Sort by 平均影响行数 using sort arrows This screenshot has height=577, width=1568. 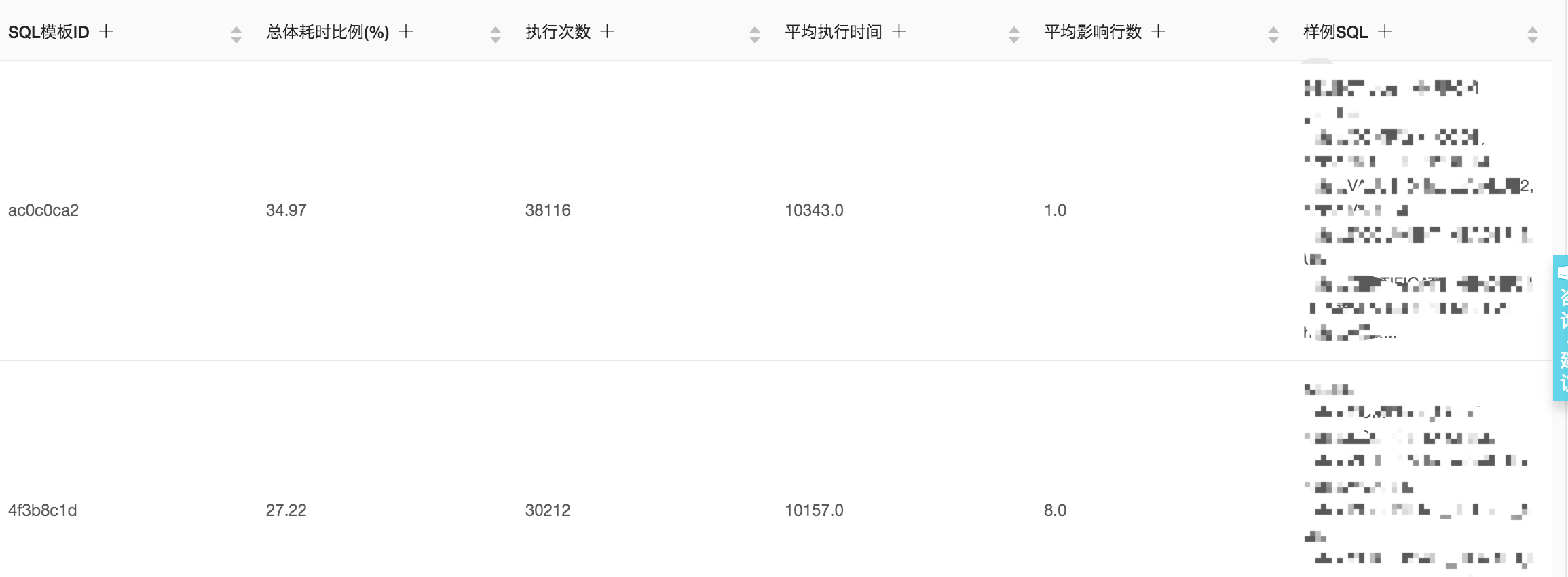[1273, 35]
